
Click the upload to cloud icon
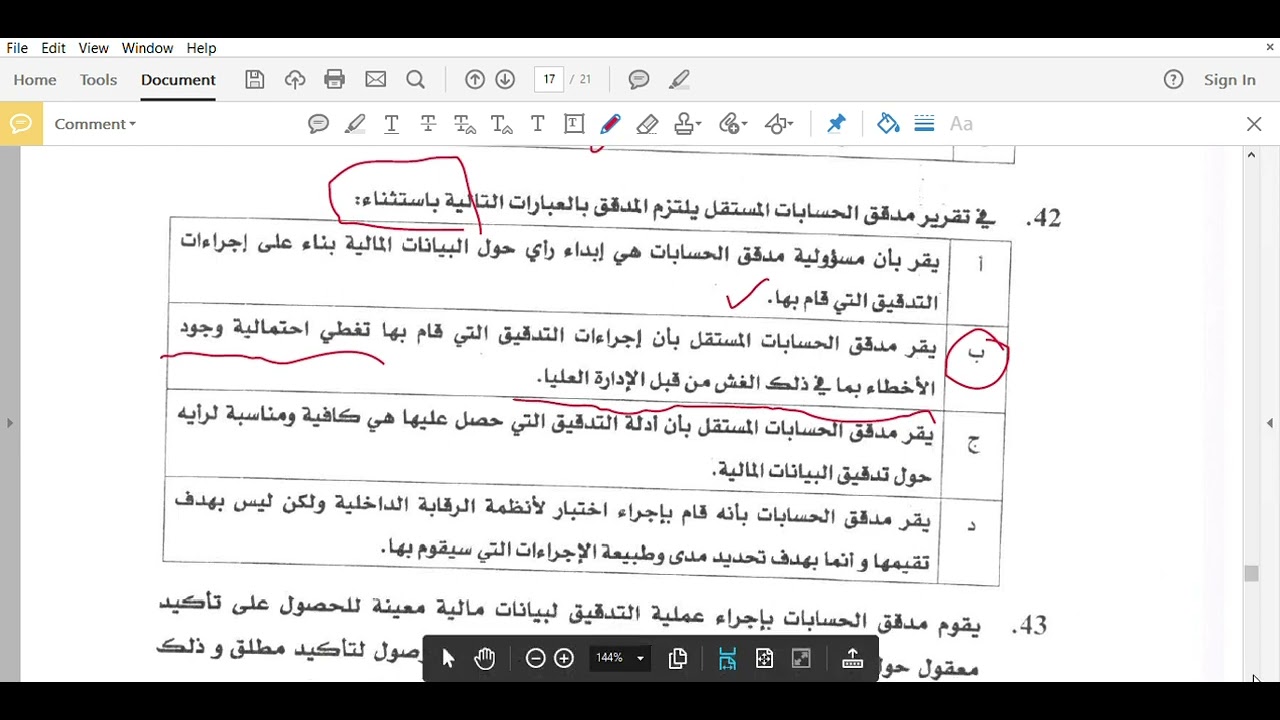pos(295,80)
